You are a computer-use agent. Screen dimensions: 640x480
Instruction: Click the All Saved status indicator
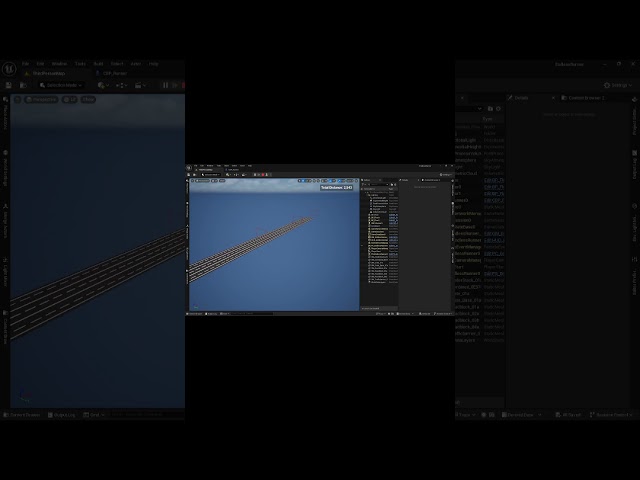point(568,415)
